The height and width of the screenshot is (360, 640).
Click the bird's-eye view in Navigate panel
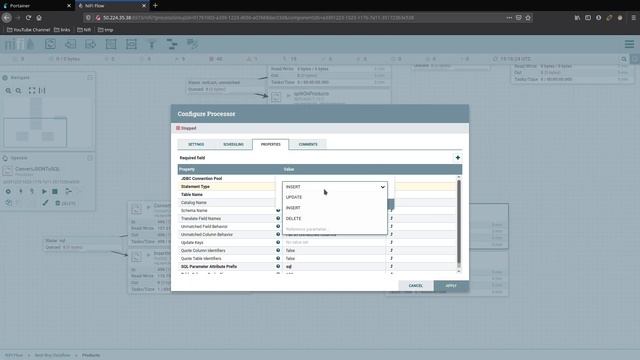[x=49, y=122]
